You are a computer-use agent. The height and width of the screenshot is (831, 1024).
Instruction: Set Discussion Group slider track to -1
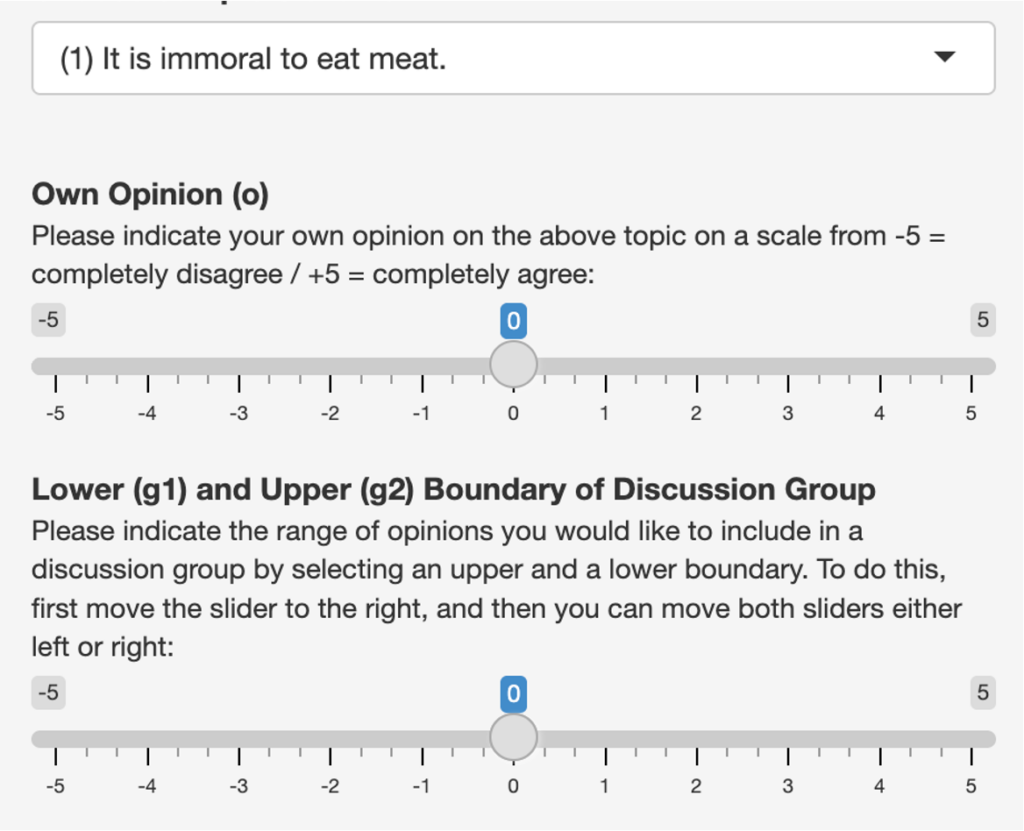coord(422,739)
